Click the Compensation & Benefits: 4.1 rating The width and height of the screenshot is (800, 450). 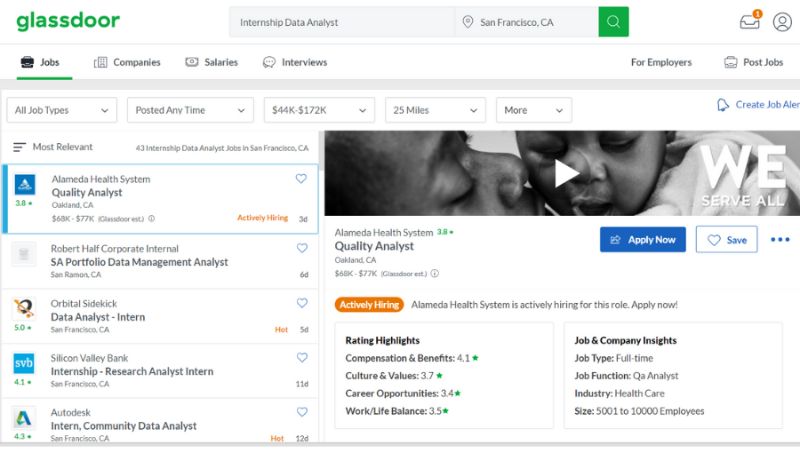point(412,358)
